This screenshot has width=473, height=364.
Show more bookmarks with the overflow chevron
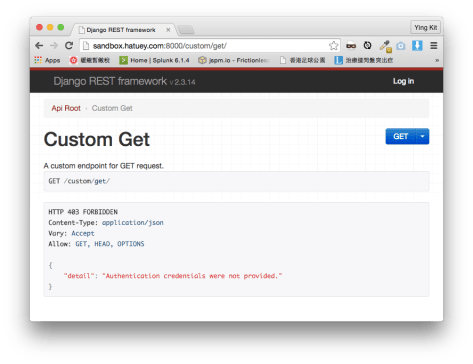pos(437,60)
